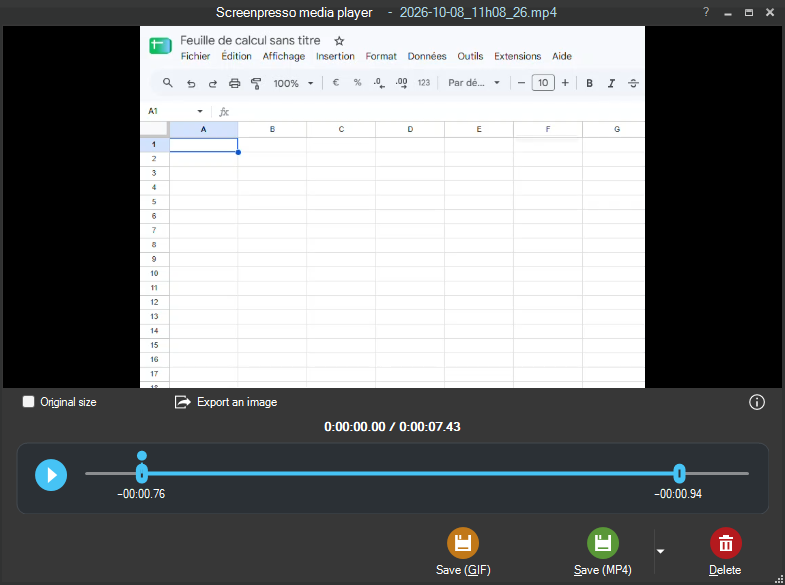Click the selected cell A1

203,145
